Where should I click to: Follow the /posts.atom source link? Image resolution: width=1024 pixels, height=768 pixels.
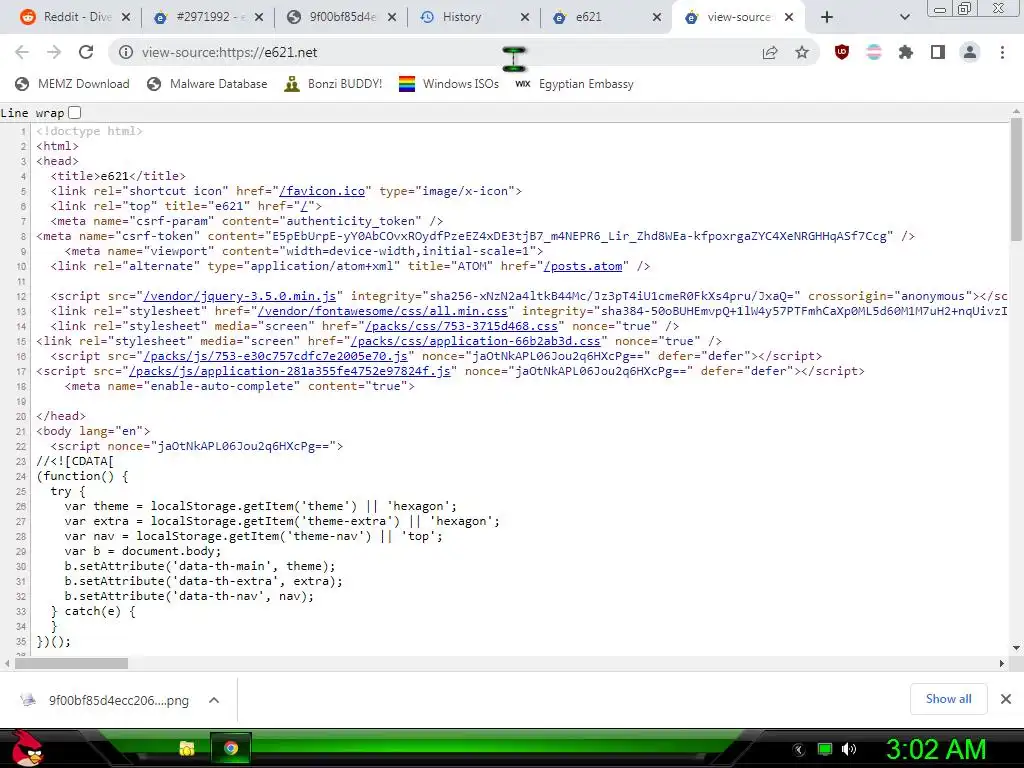pyautogui.click(x=583, y=266)
